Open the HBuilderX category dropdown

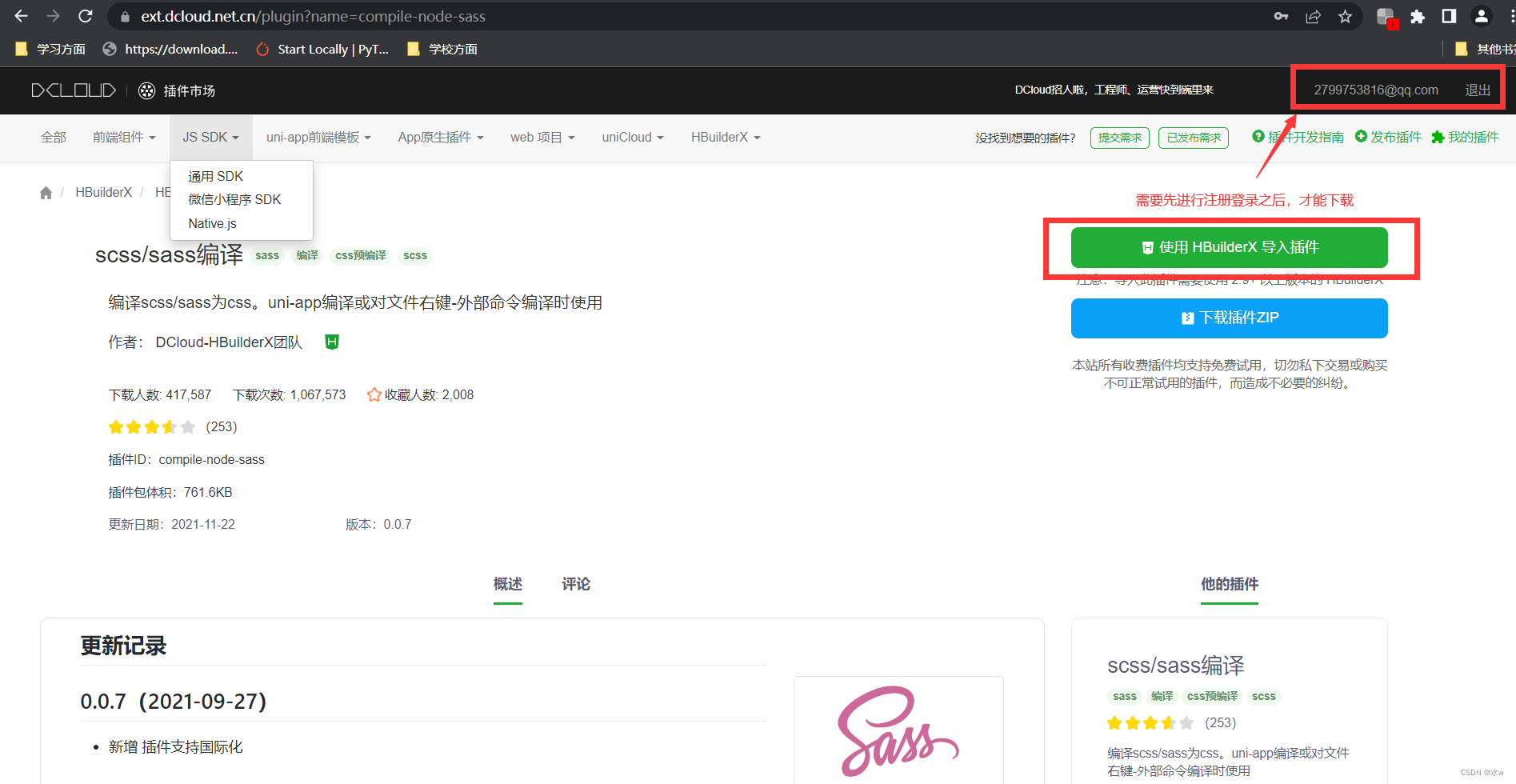coord(723,137)
